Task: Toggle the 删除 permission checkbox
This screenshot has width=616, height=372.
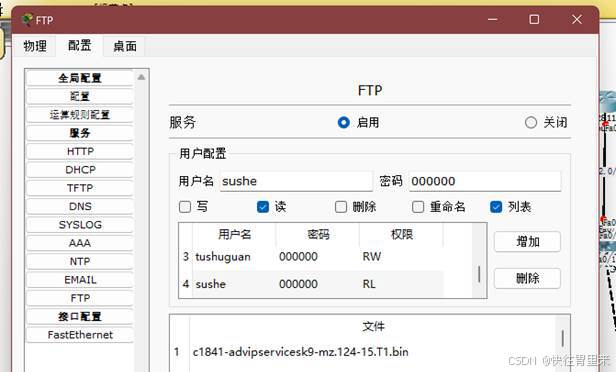Action: pyautogui.click(x=341, y=207)
